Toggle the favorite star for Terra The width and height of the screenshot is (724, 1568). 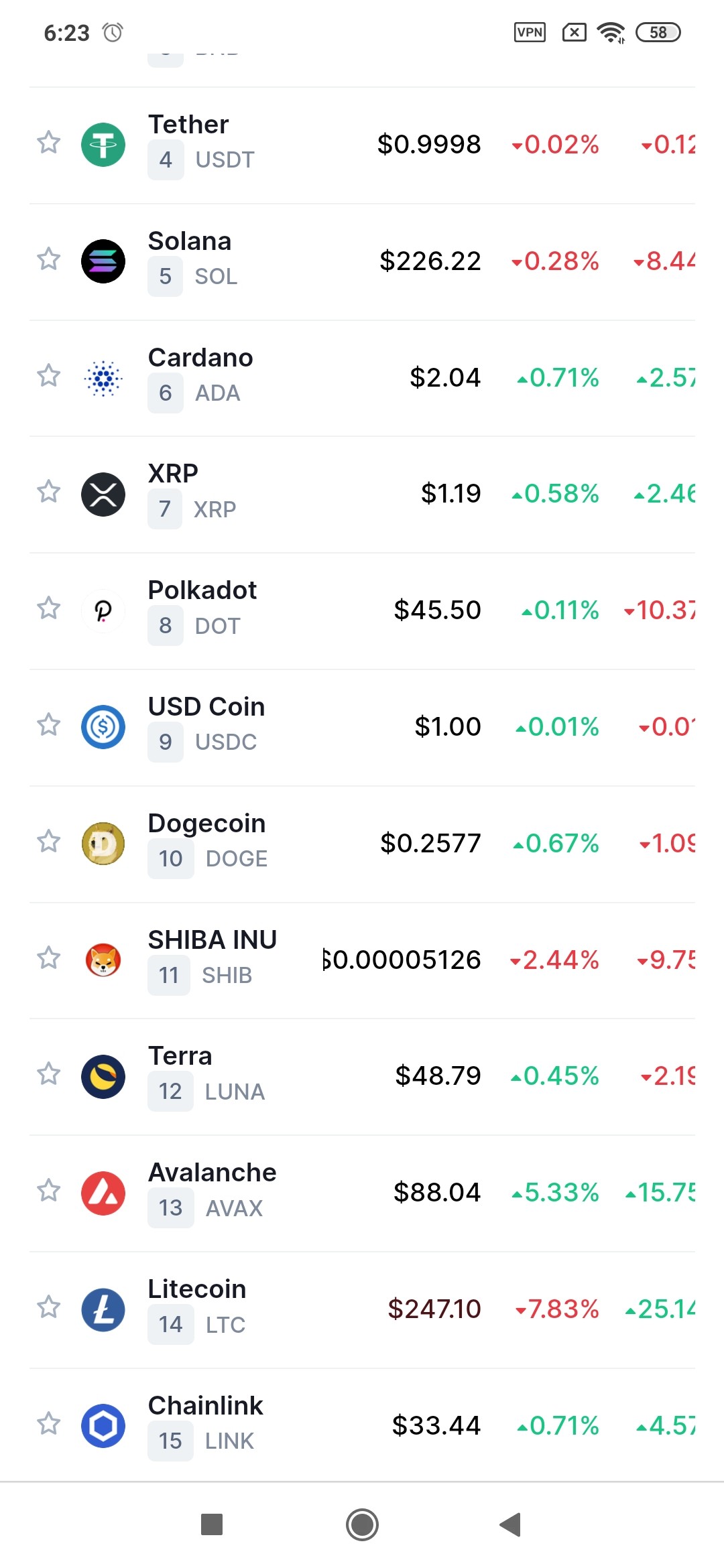coord(48,1073)
